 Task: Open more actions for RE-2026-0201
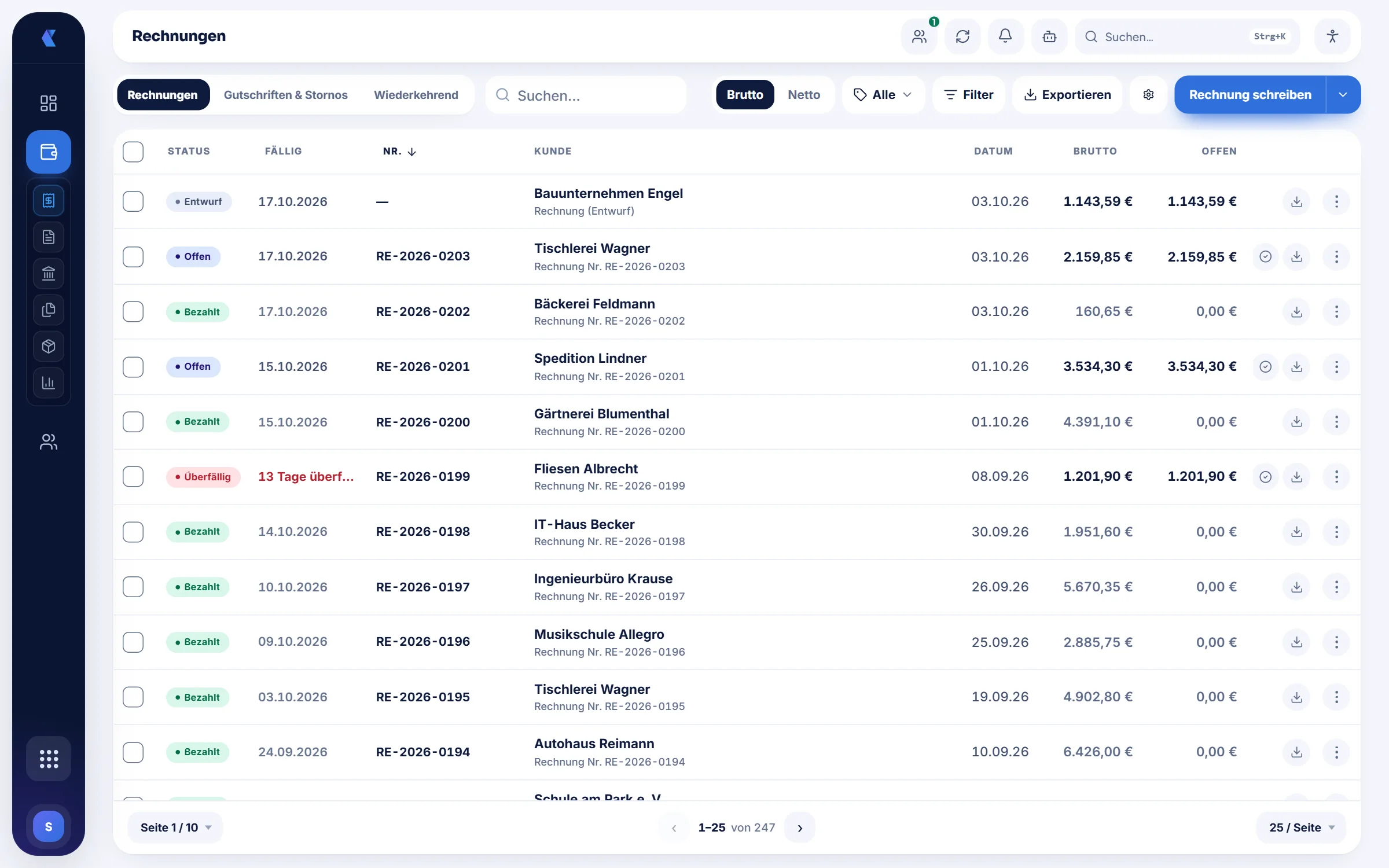click(1336, 367)
